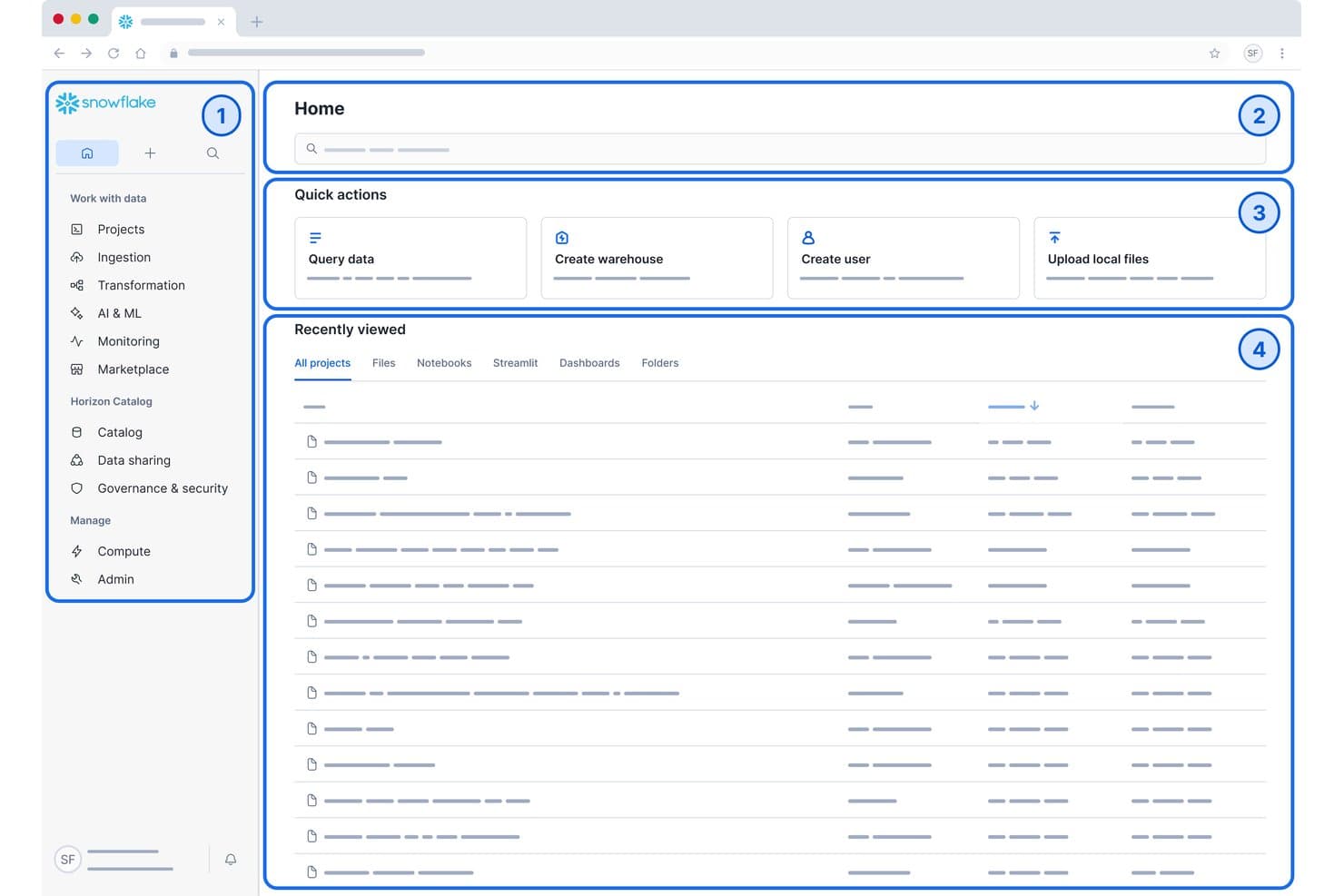Screen dimensions: 1344x896
Task: Go back with the browser back arrow
Action: (x=59, y=54)
